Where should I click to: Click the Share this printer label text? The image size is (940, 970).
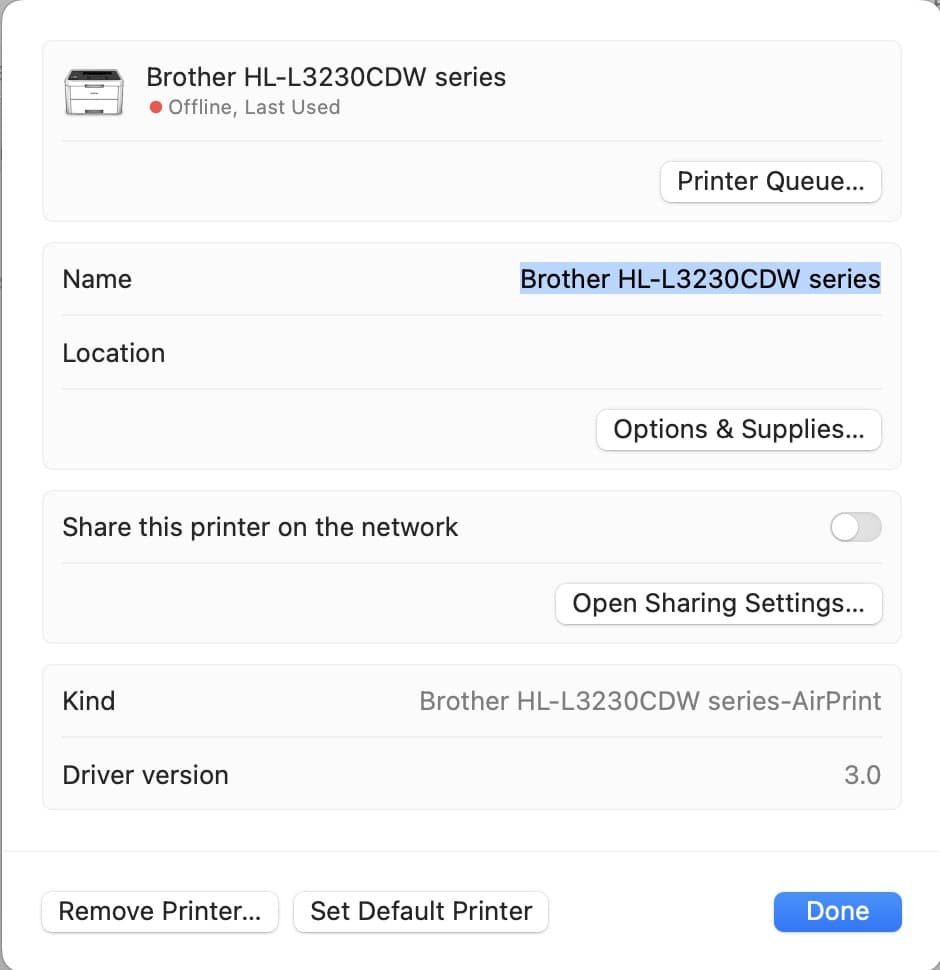pyautogui.click(x=260, y=528)
